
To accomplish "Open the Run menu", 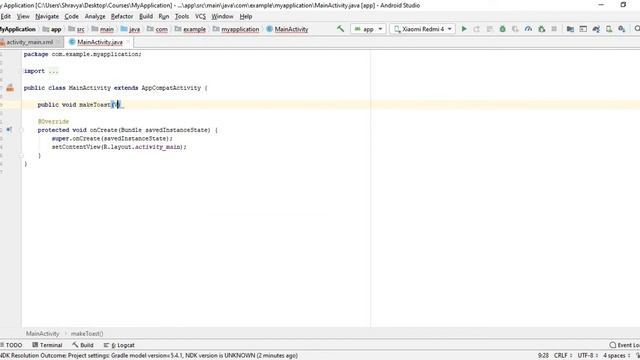I will click(x=164, y=16).
